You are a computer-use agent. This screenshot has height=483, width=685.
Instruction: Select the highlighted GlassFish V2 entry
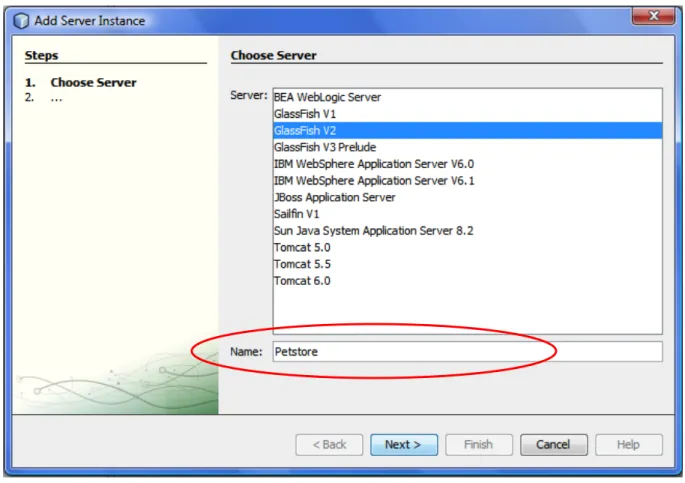click(x=467, y=131)
